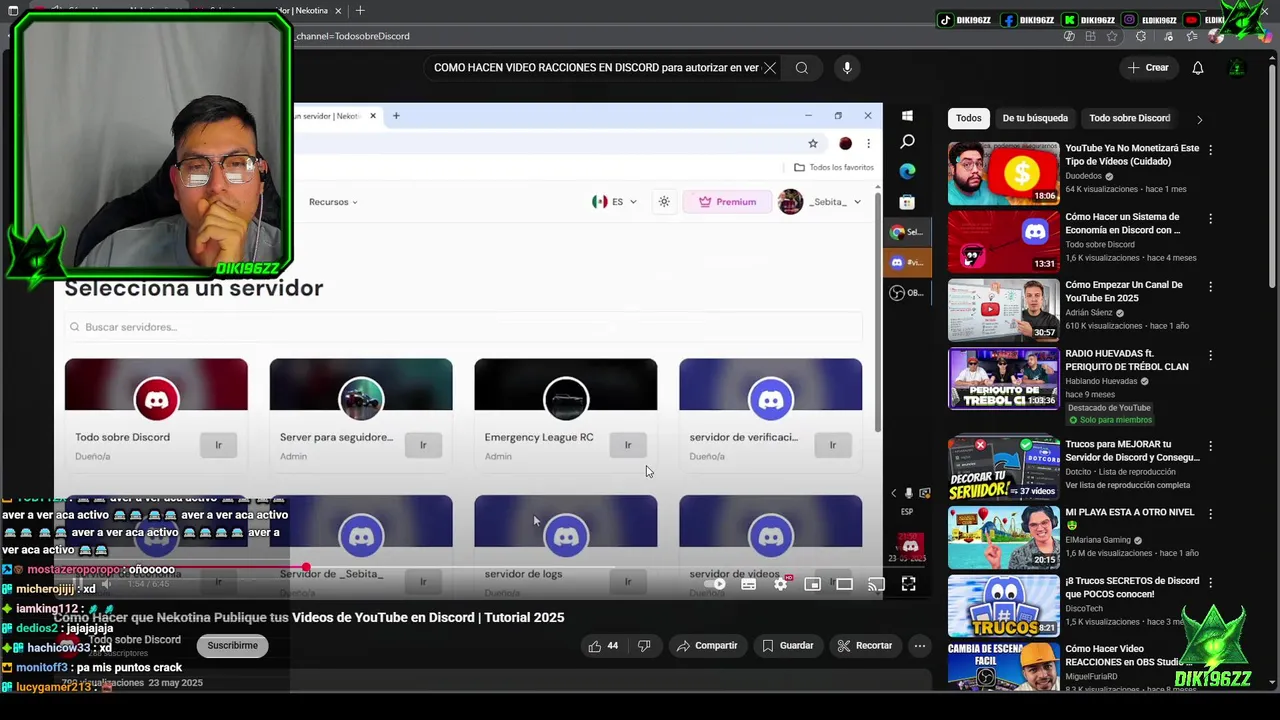This screenshot has width=1280, height=720.
Task: Switch to miniplayer mode
Action: [x=813, y=584]
